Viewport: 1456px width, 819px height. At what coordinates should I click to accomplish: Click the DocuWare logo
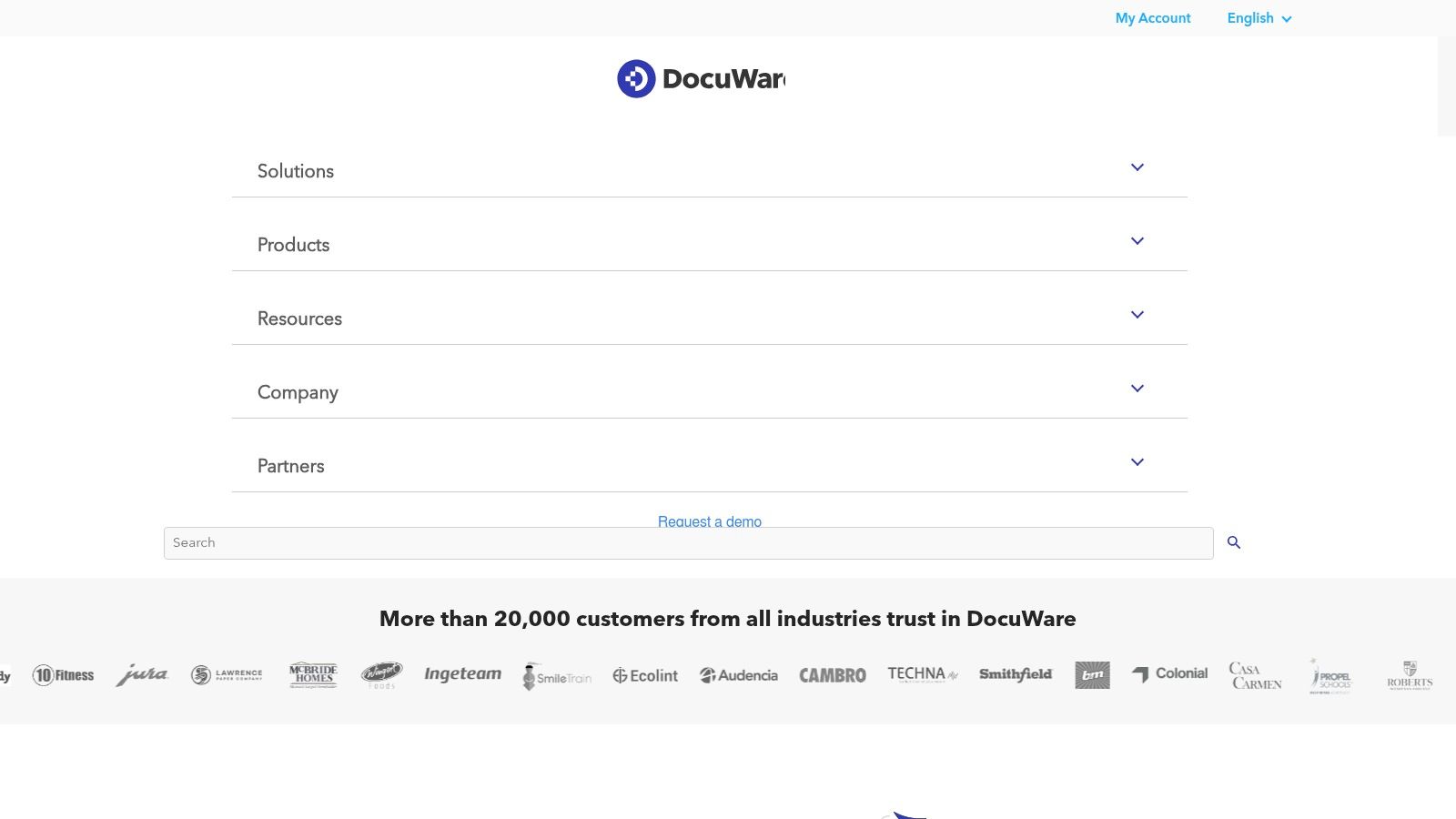[701, 78]
